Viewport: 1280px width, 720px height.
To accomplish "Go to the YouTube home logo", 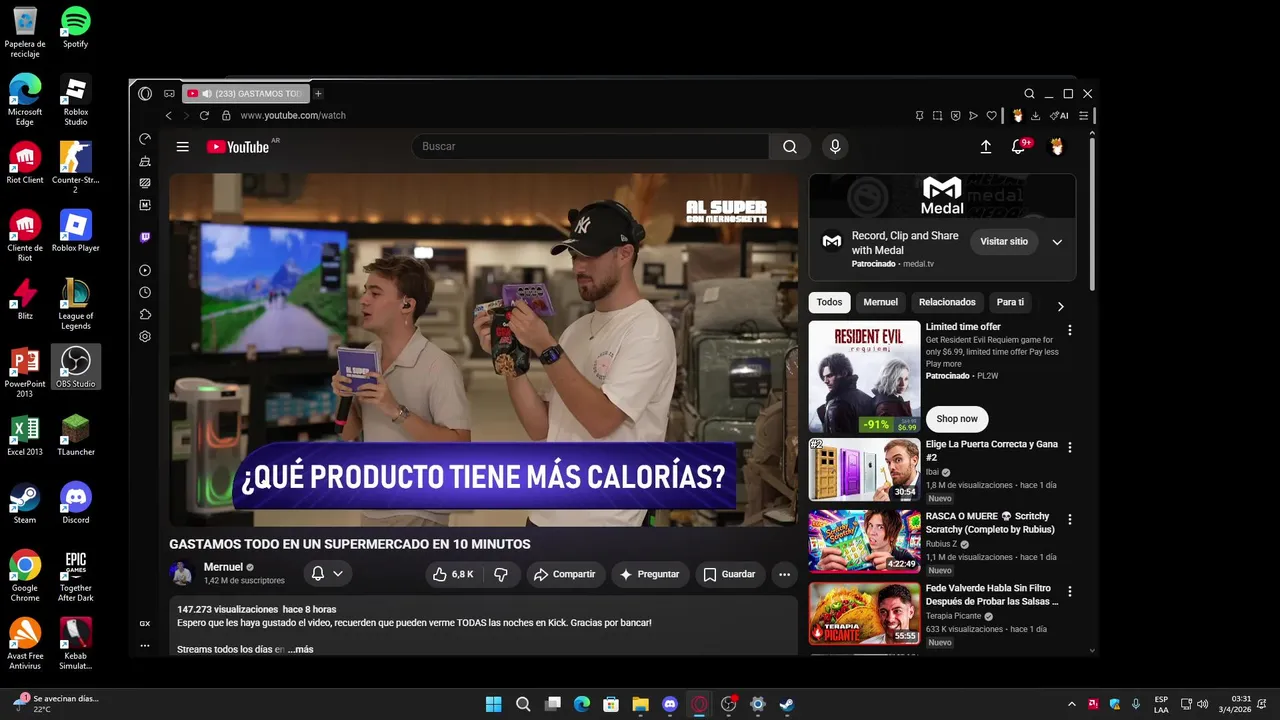I will 238,147.
